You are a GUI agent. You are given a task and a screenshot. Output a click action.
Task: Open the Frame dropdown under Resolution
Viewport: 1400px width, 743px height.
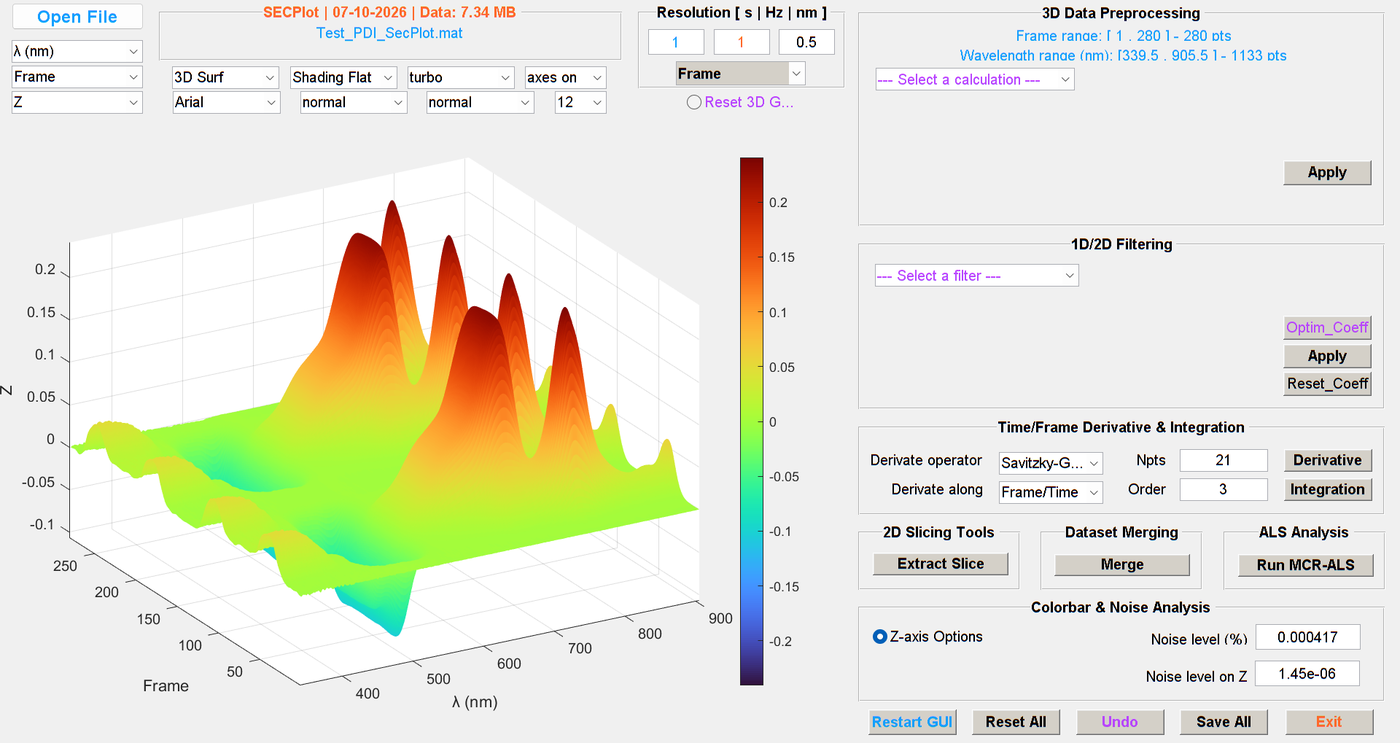coord(740,73)
